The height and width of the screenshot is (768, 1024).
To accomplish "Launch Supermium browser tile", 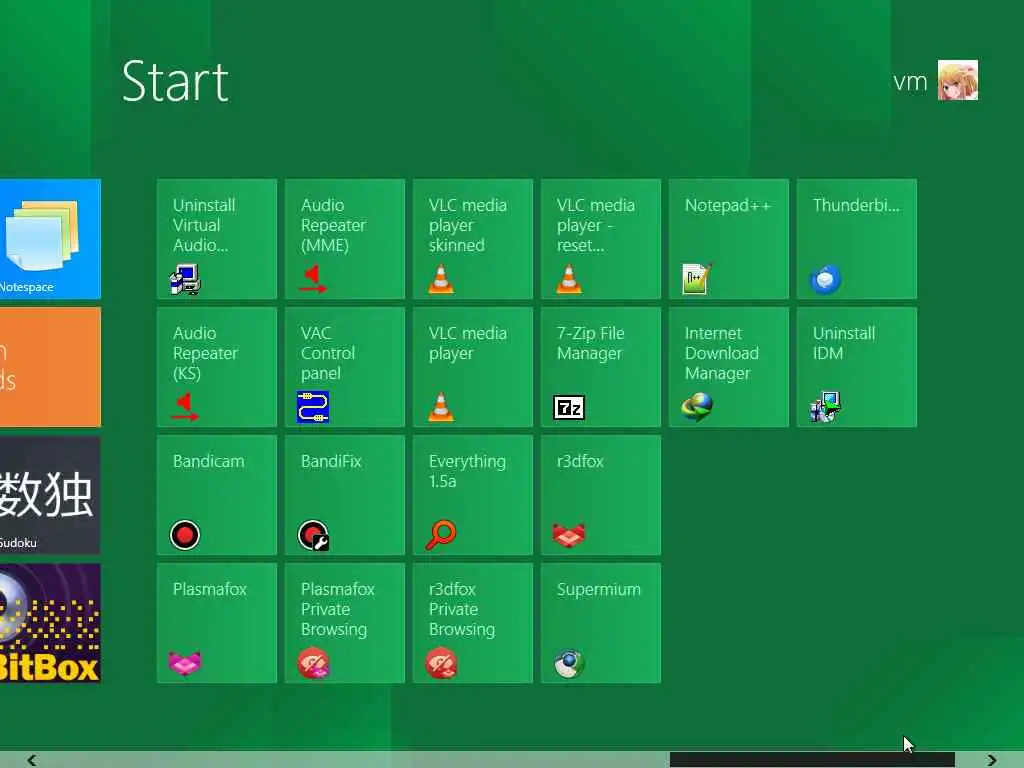I will (x=601, y=623).
